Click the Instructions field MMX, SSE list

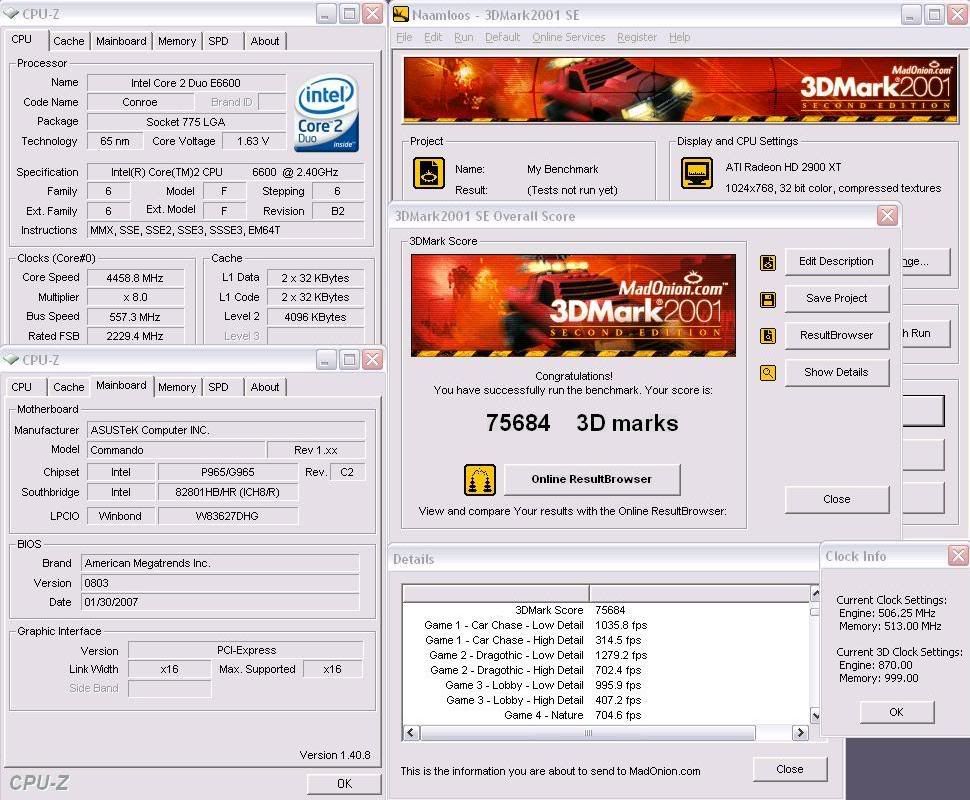225,230
